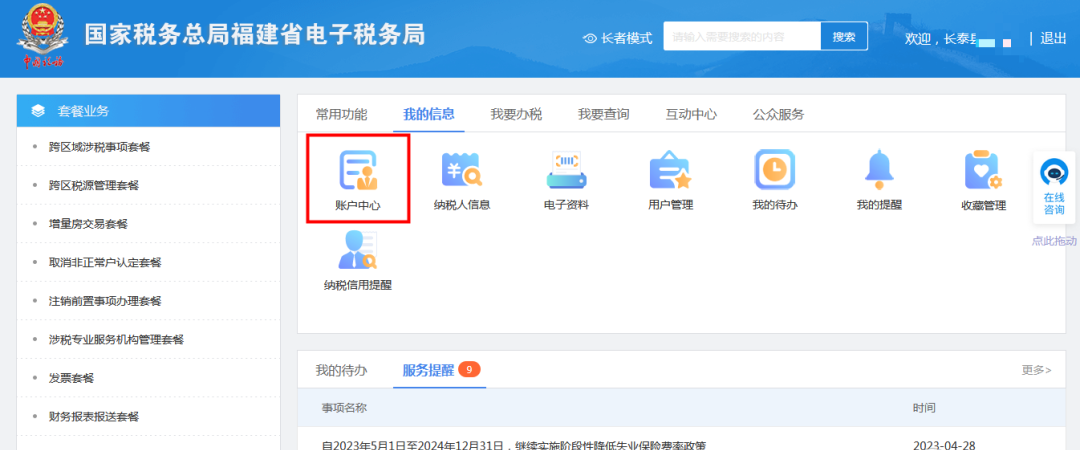Switch to 常用功能 tab
The width and height of the screenshot is (1080, 450).
coord(341,114)
